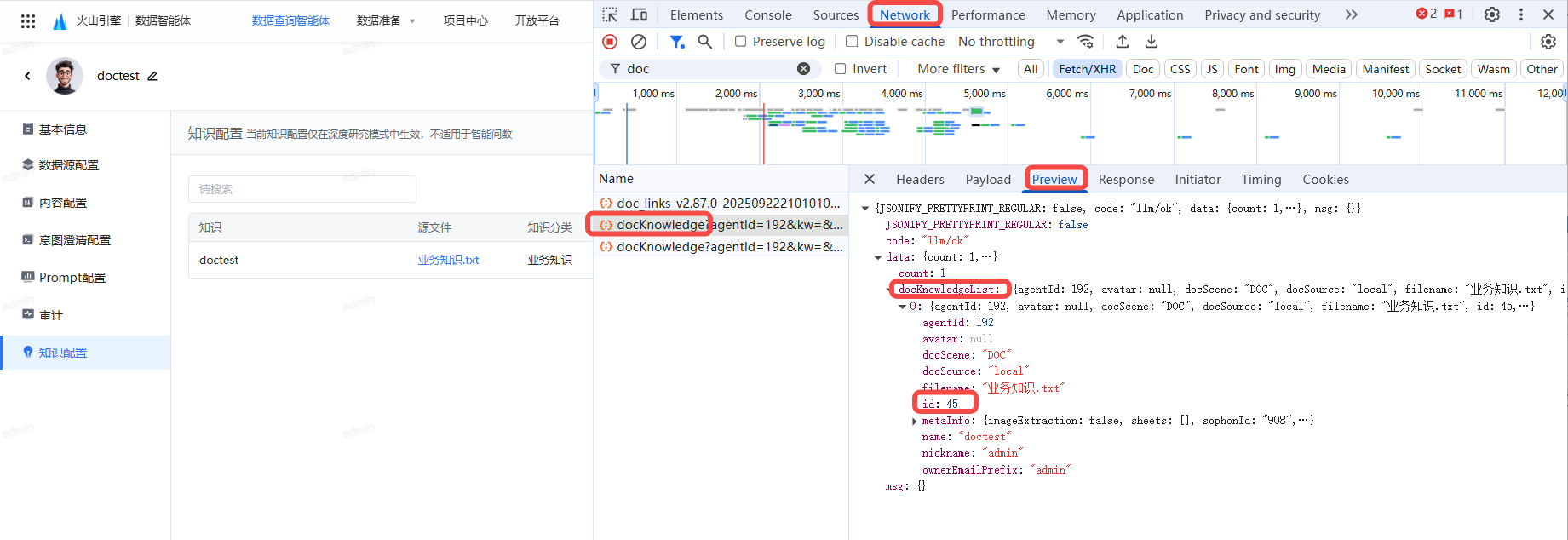Image resolution: width=1568 pixels, height=540 pixels.
Task: Open DevTools settings gear
Action: (1492, 14)
